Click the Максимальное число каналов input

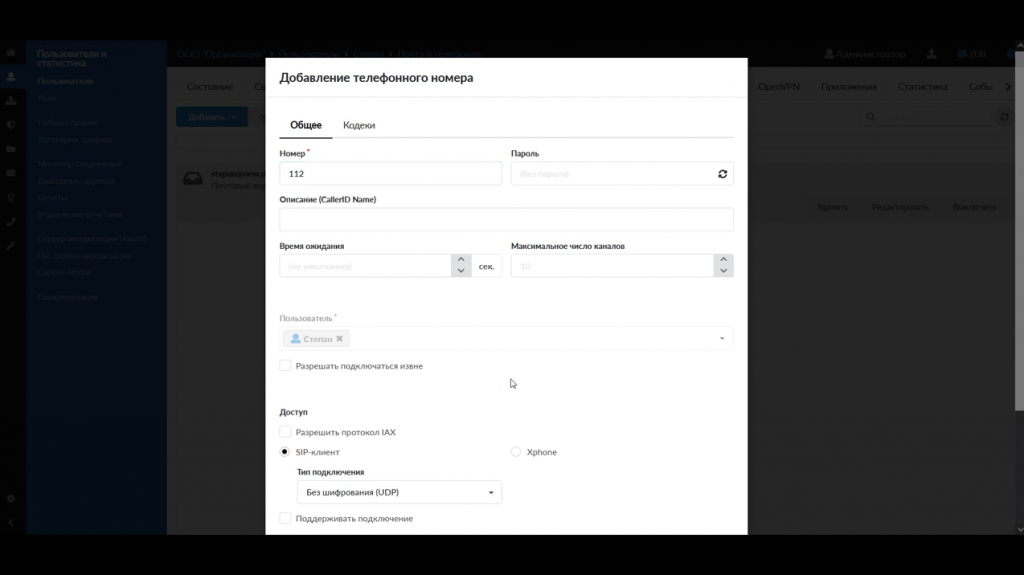pos(613,266)
